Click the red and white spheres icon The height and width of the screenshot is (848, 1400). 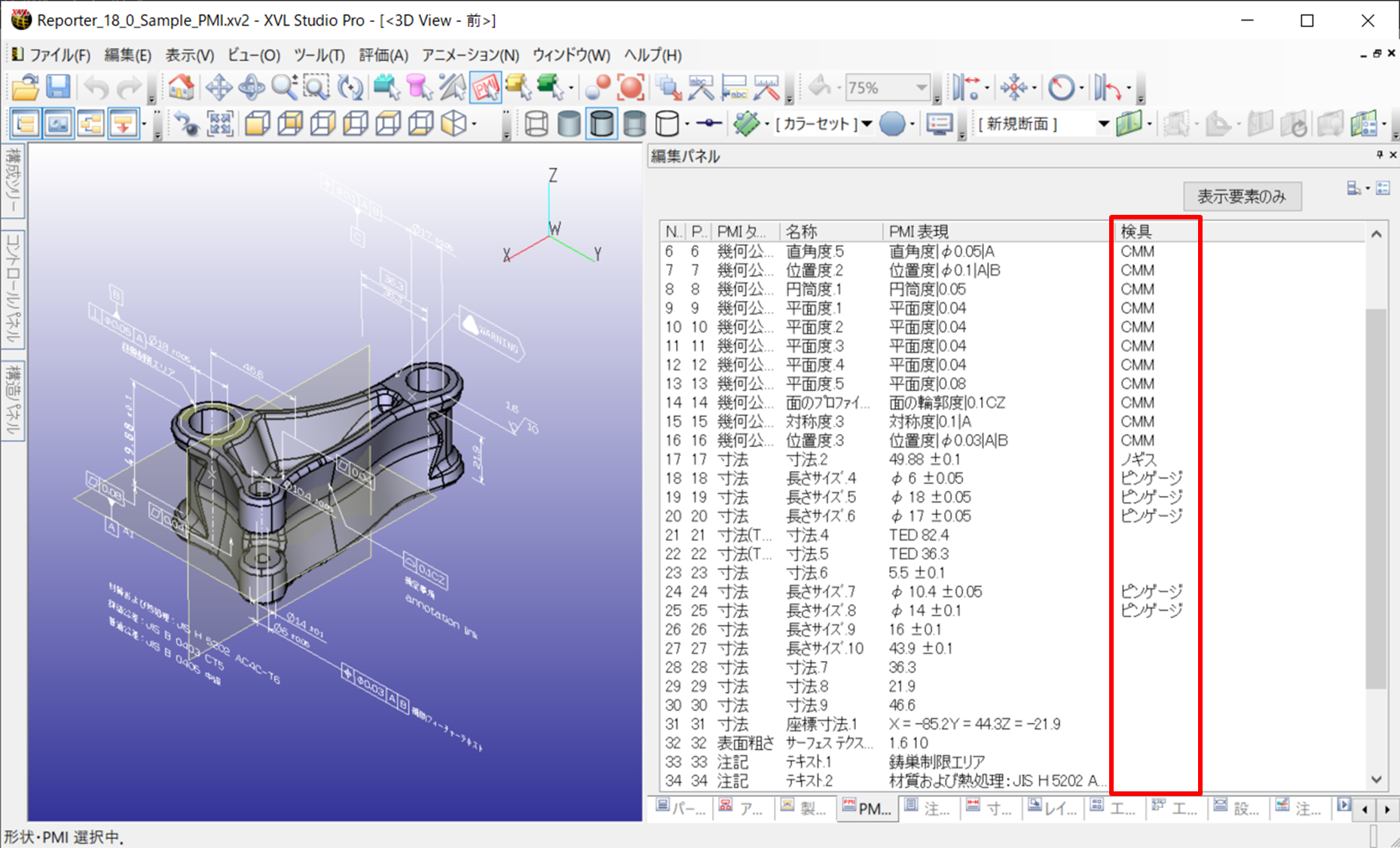tap(598, 88)
